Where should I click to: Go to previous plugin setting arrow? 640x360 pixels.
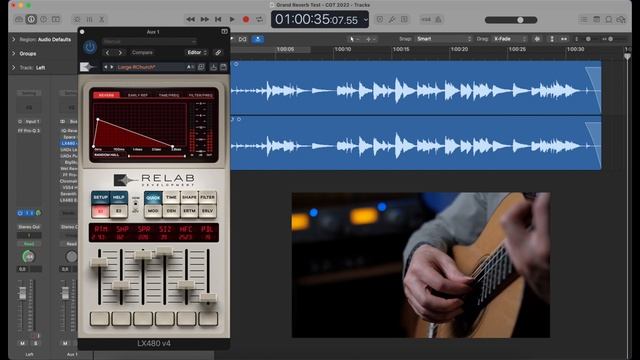click(107, 53)
